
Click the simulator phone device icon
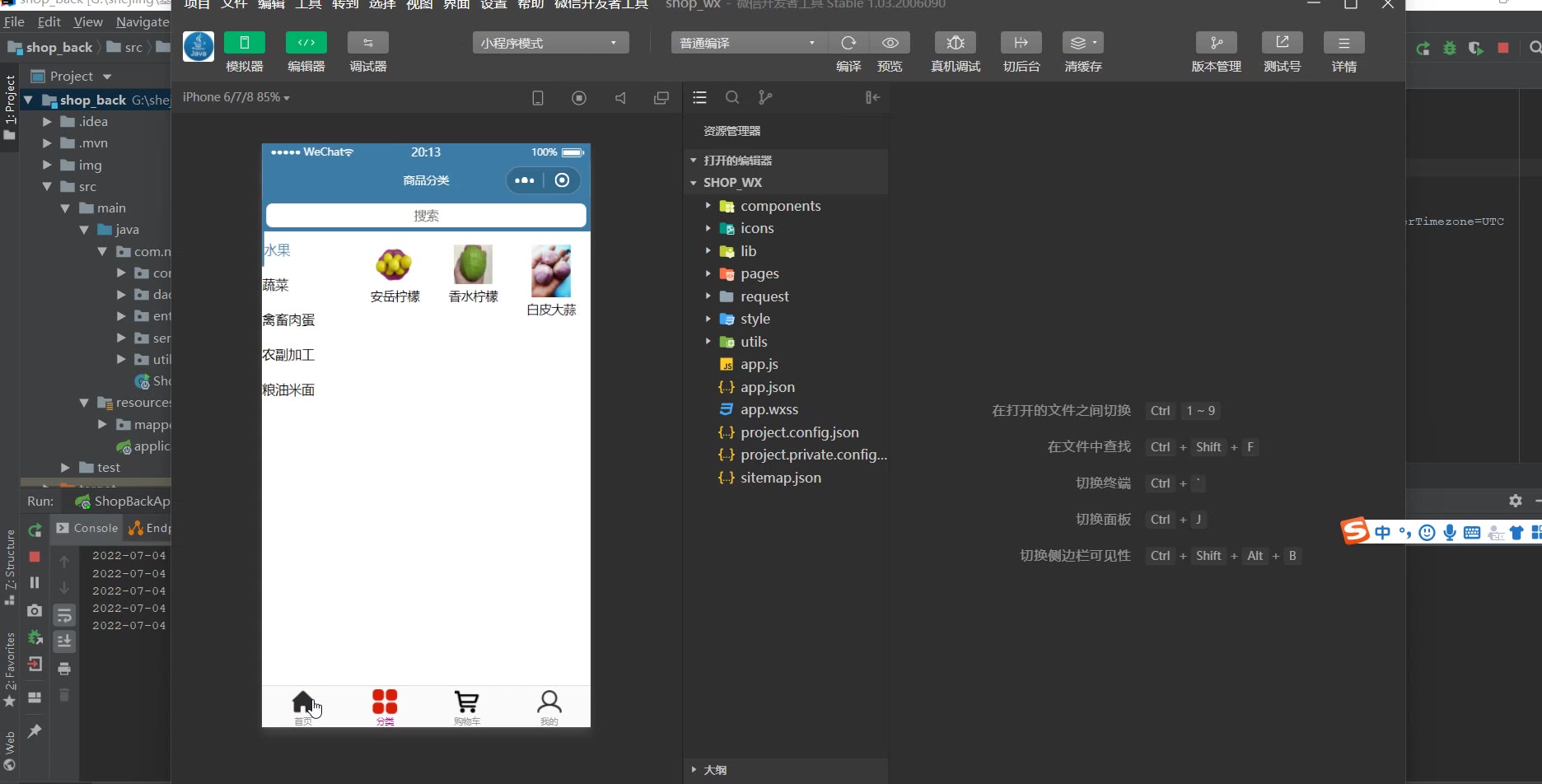click(538, 98)
